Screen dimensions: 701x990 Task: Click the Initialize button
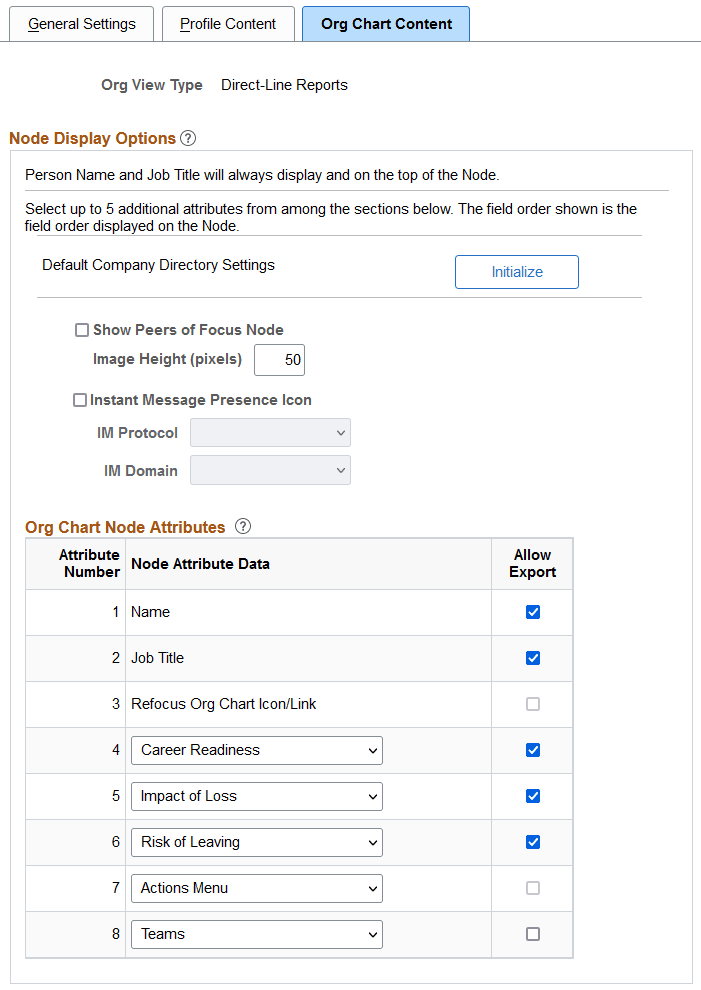coord(516,271)
